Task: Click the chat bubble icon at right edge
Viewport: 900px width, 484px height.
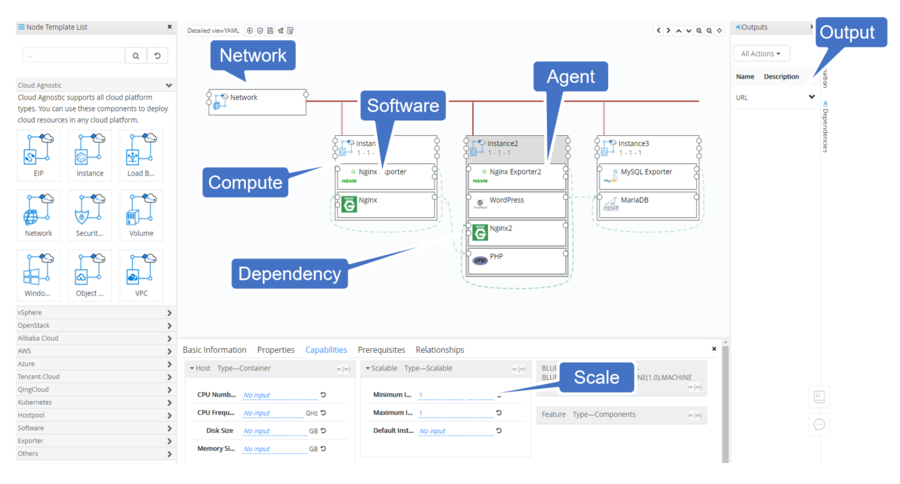Action: [x=819, y=425]
